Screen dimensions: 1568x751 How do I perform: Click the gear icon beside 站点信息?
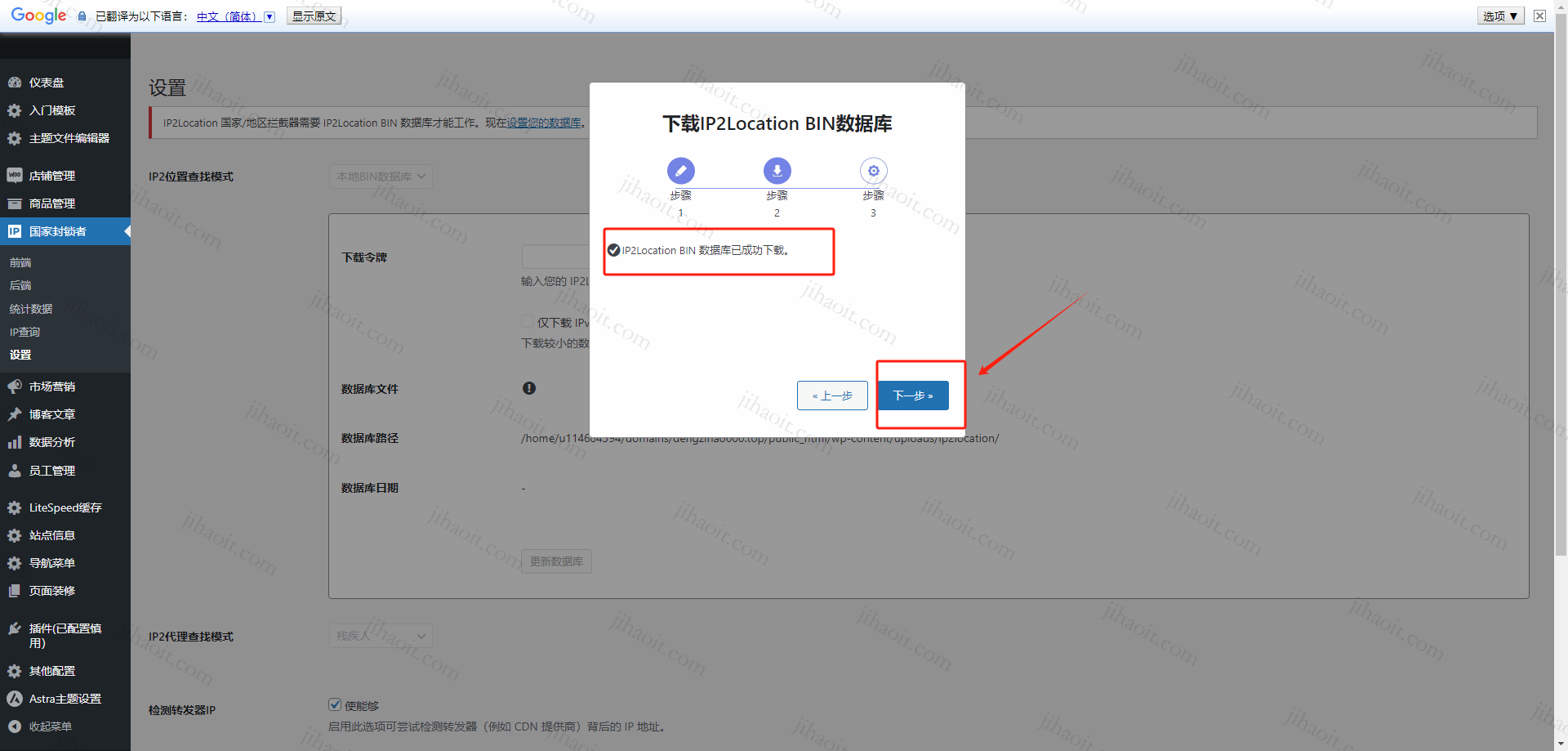15,535
